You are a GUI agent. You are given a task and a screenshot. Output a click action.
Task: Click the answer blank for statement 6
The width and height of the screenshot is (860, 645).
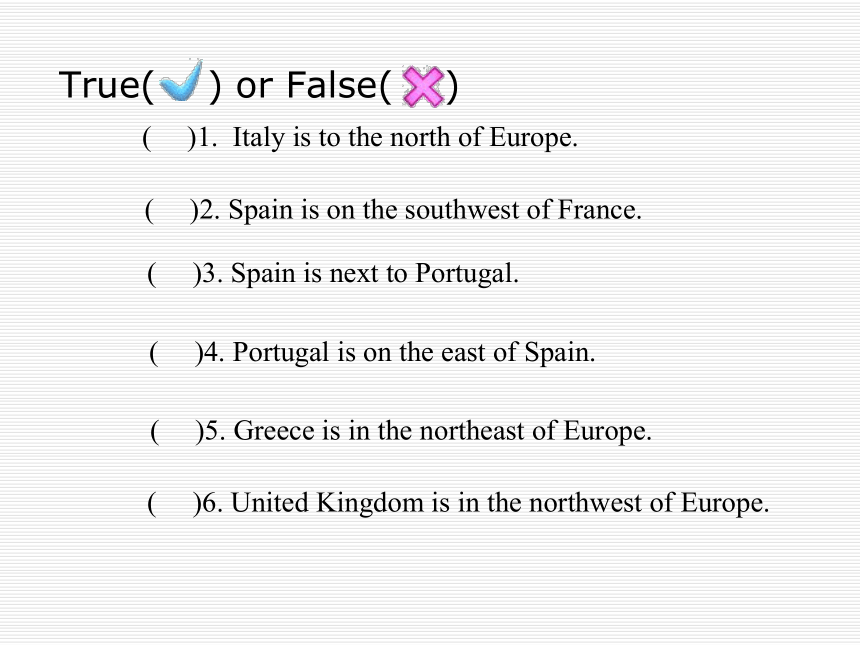174,503
